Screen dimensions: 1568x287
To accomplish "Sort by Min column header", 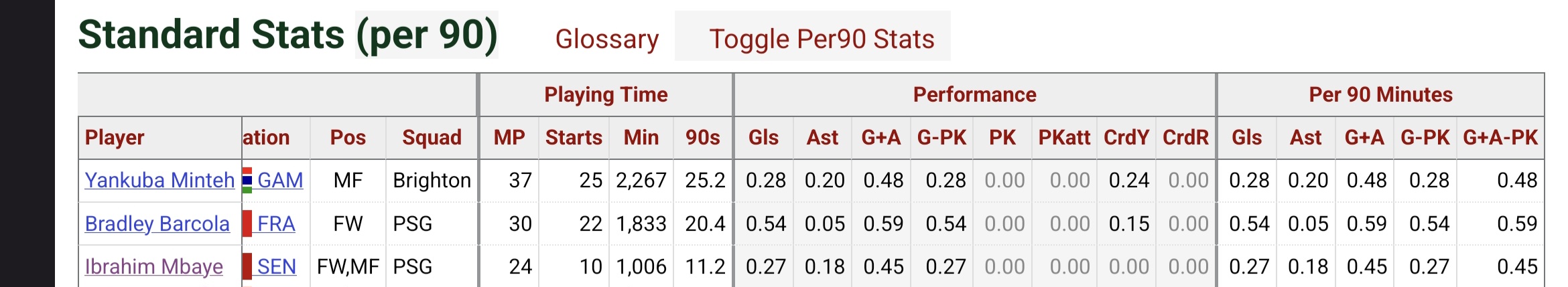I will (641, 137).
